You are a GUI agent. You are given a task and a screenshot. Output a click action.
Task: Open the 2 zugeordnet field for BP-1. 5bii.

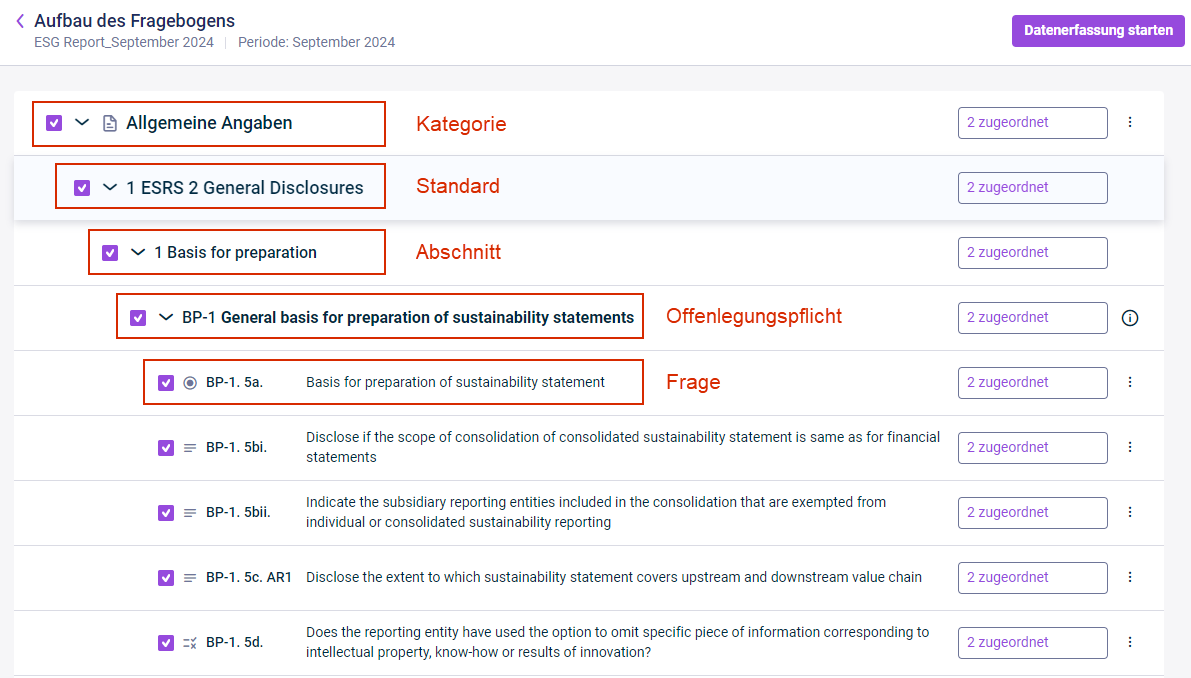coord(1032,512)
